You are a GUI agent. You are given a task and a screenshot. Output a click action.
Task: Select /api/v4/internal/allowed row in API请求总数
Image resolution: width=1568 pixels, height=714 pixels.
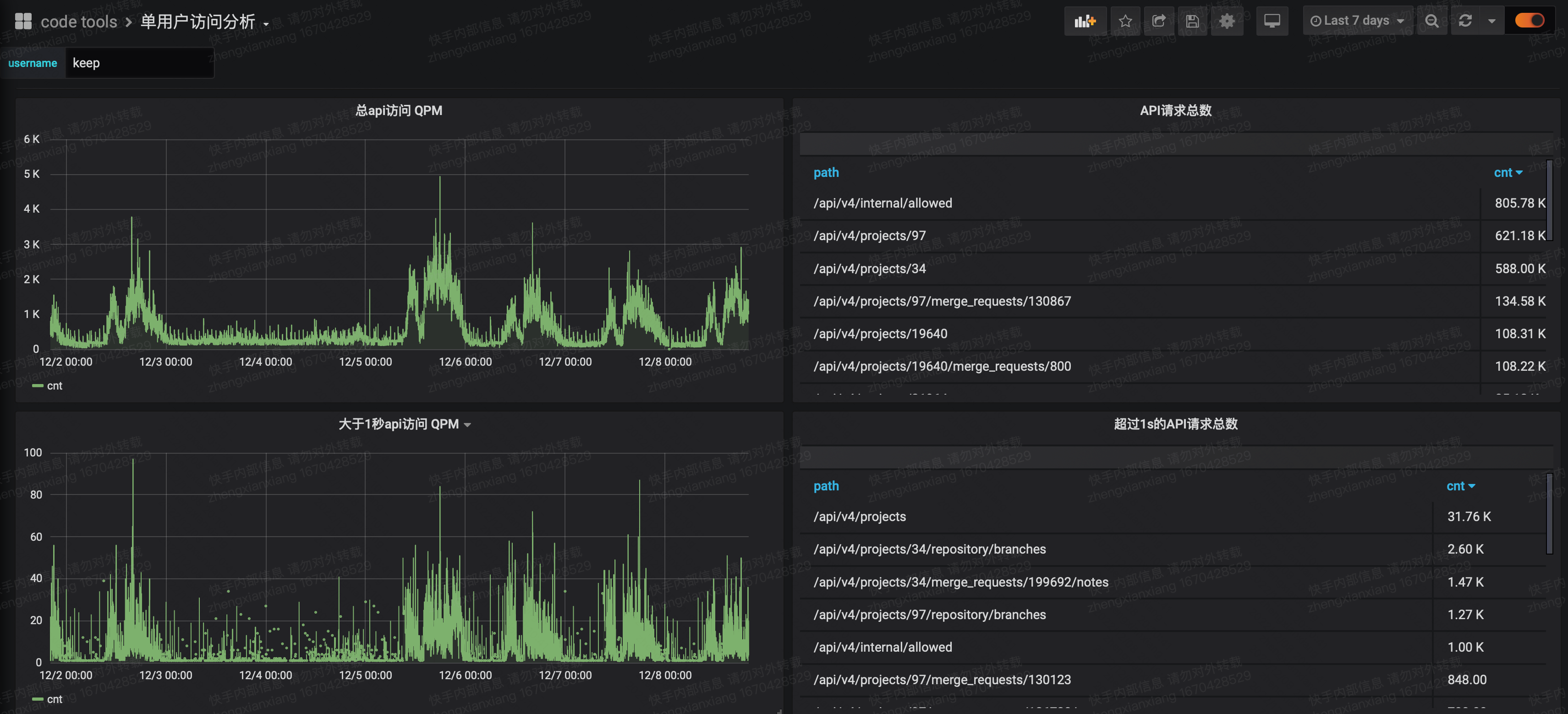pyautogui.click(x=1173, y=203)
